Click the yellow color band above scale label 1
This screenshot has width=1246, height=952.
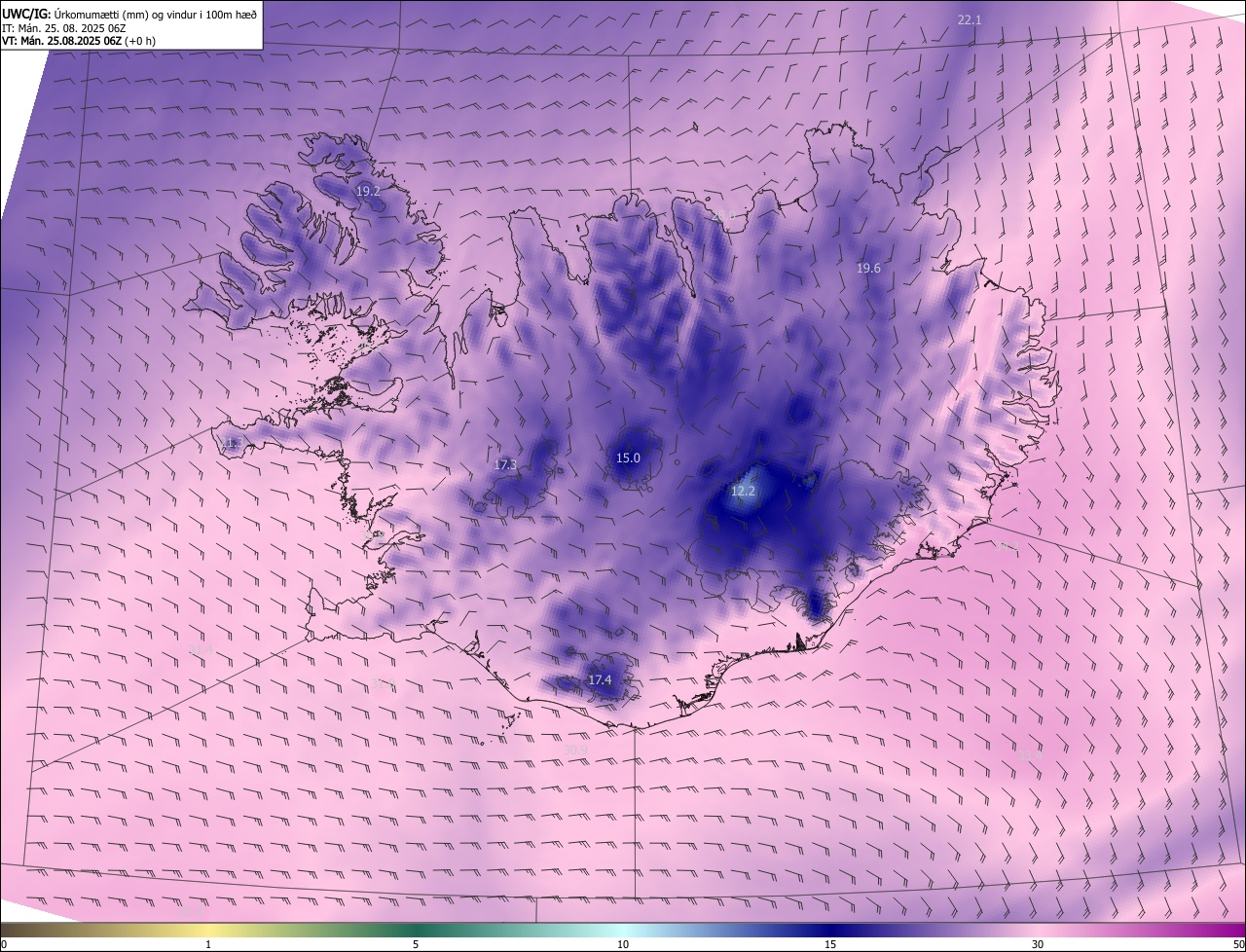point(208,930)
